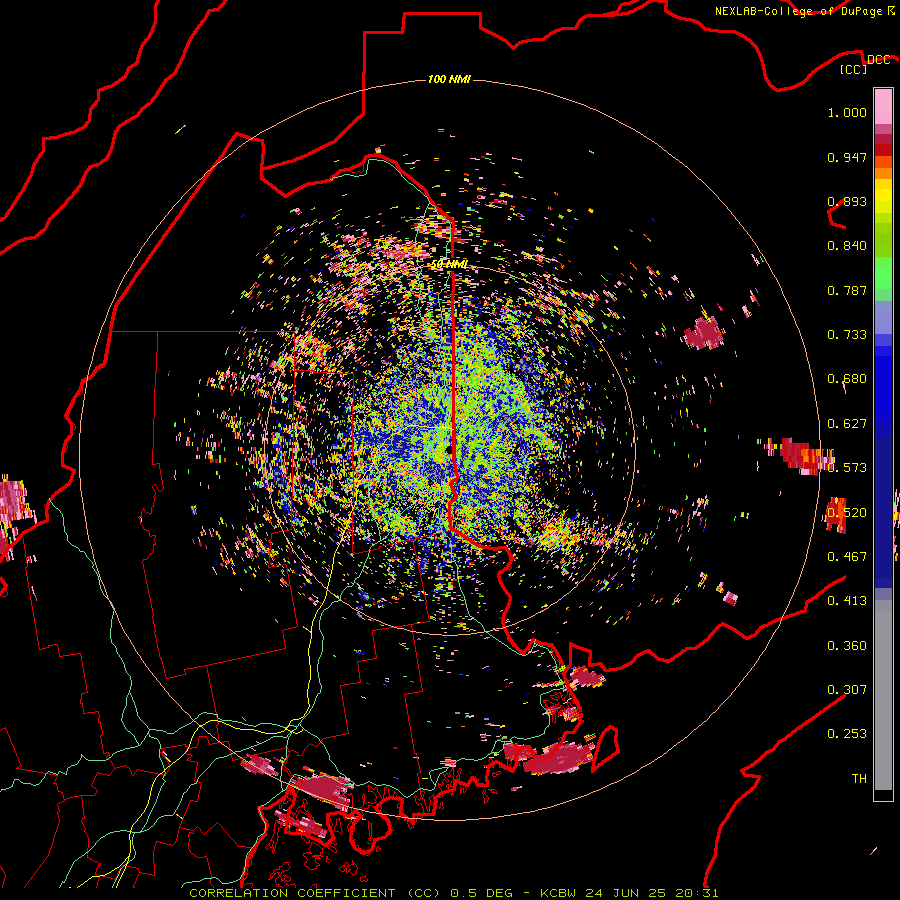Click the 0.467 scale value
Screen dimensions: 900x900
click(847, 556)
